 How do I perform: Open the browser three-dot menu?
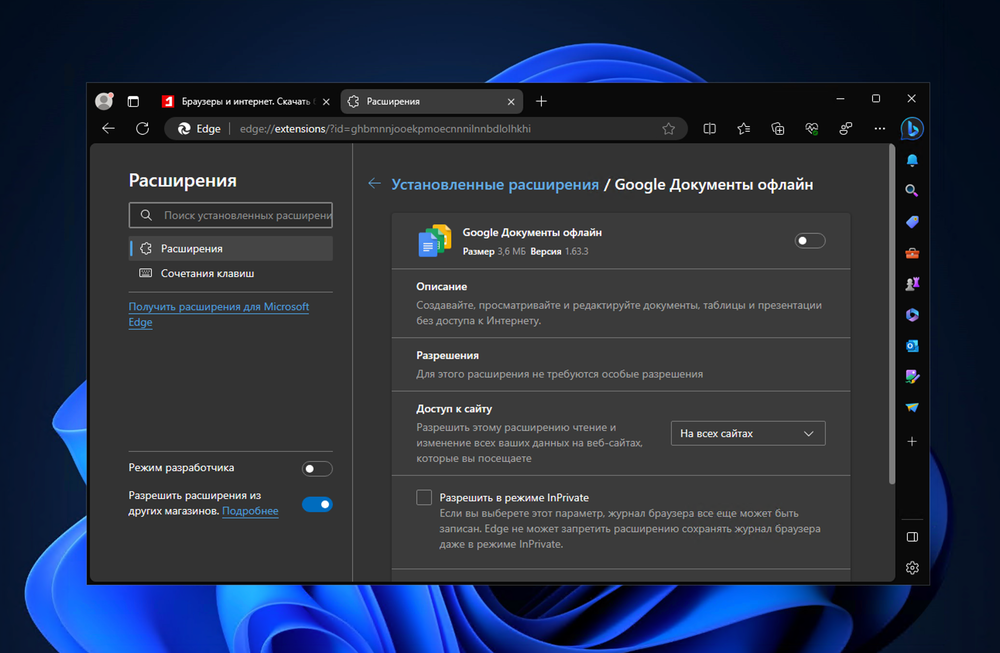click(x=879, y=129)
